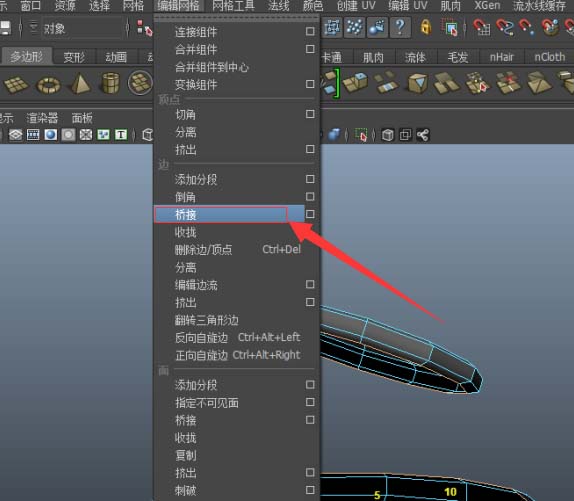Viewport: 574px width, 501px height.
Task: Toggle snap to grids magnet icon
Action: point(482,28)
